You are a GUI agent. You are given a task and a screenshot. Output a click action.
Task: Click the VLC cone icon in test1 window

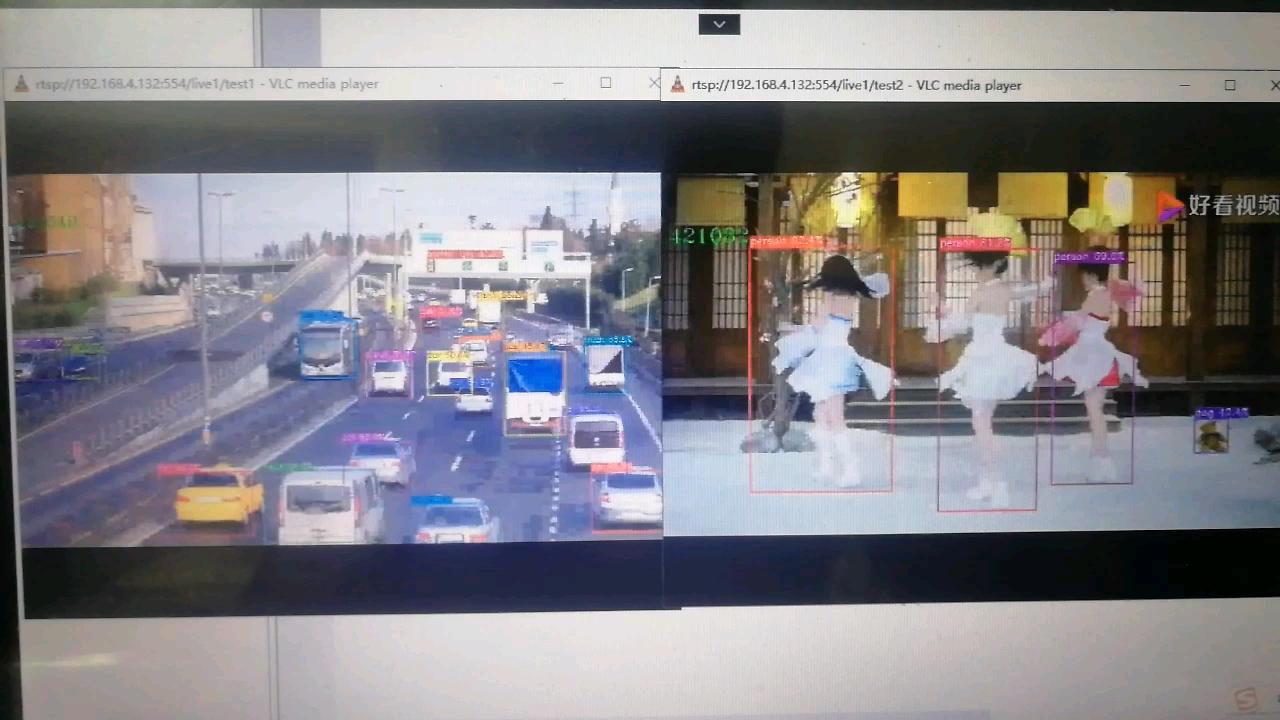click(22, 84)
